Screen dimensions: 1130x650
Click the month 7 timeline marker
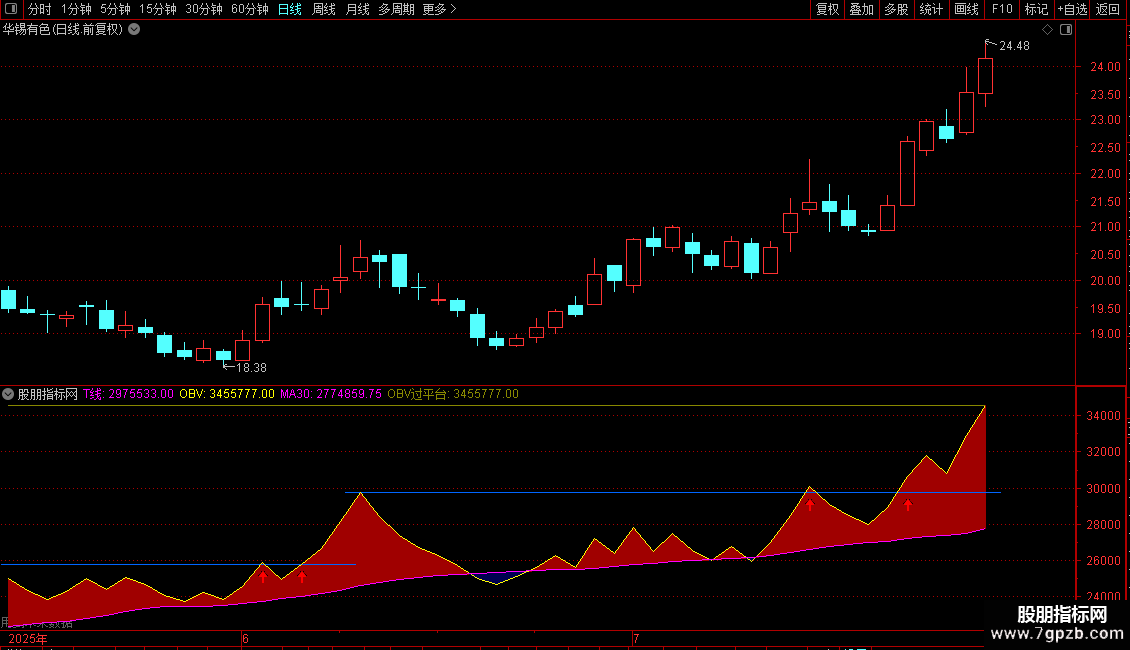pos(636,638)
